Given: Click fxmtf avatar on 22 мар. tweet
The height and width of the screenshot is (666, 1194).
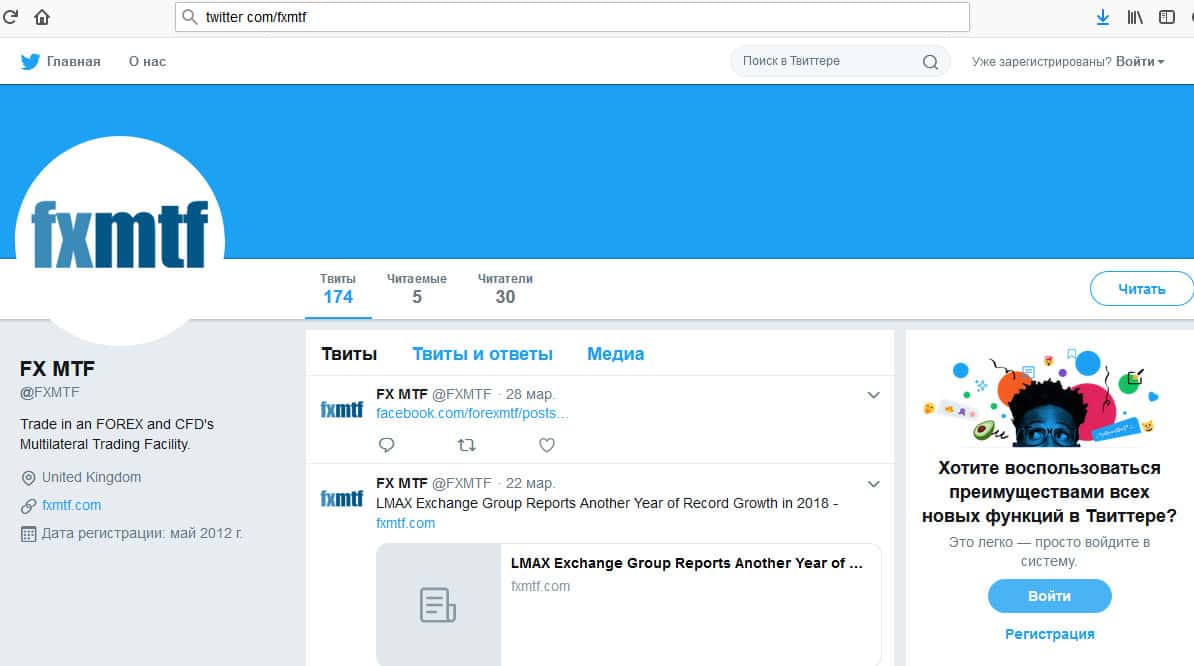Looking at the screenshot, I should coord(341,499).
